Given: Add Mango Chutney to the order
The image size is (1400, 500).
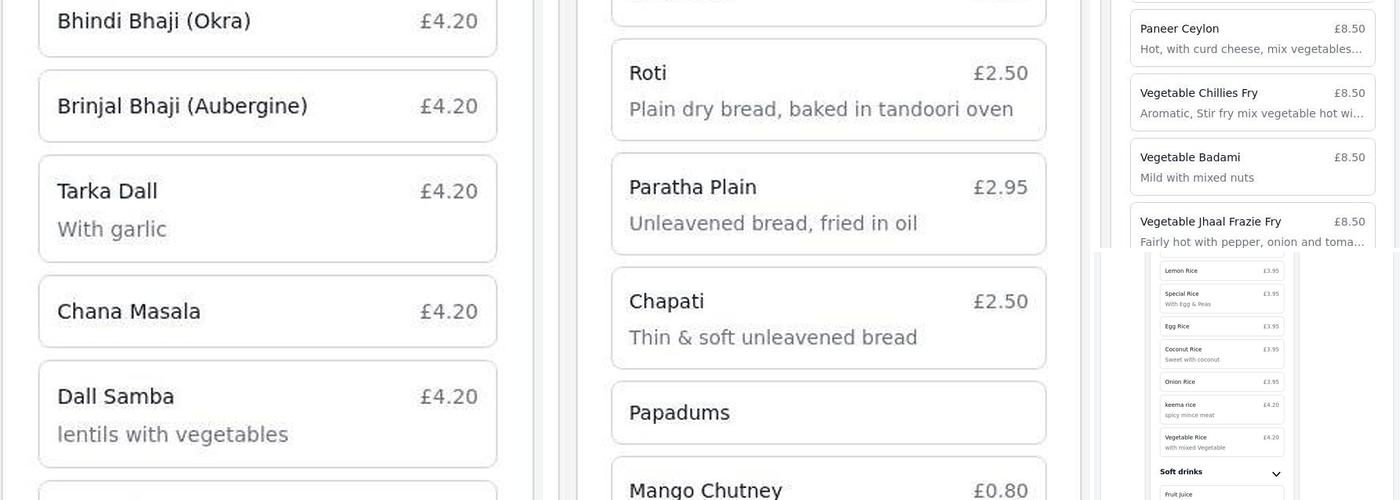Looking at the screenshot, I should [828, 486].
